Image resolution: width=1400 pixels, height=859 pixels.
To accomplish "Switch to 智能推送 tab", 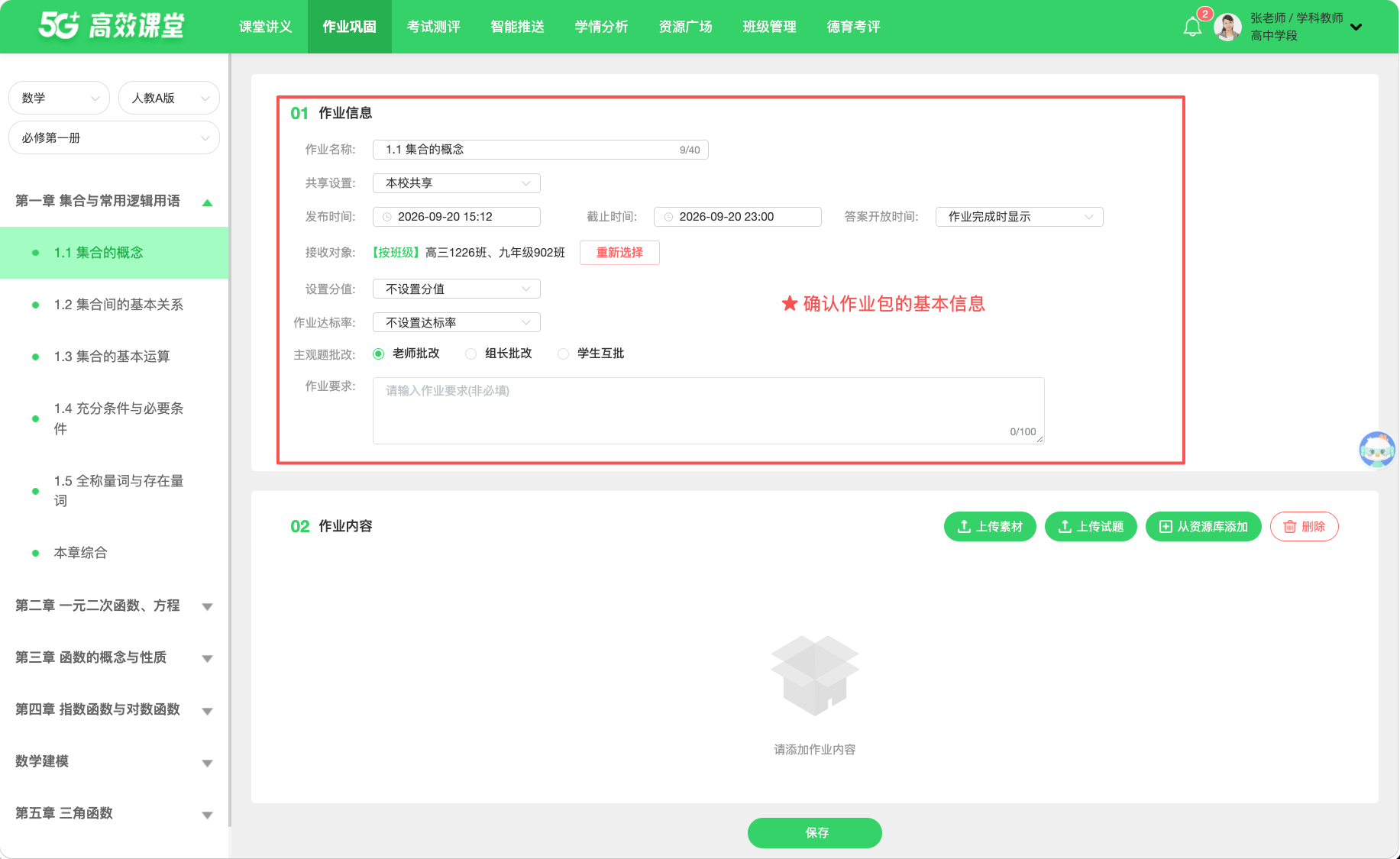I will coord(517,27).
